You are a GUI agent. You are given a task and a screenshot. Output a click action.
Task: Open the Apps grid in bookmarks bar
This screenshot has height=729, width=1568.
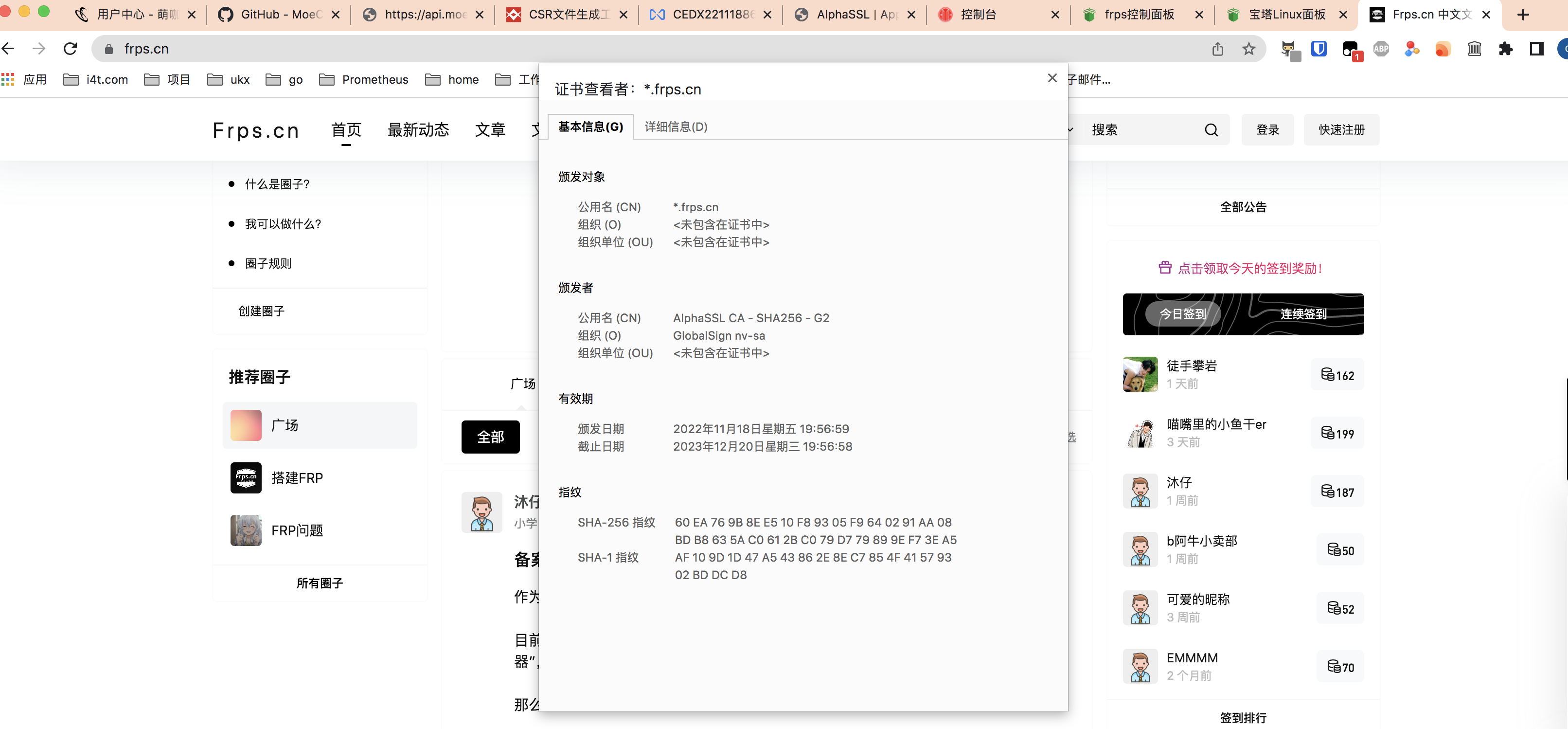tap(8, 79)
